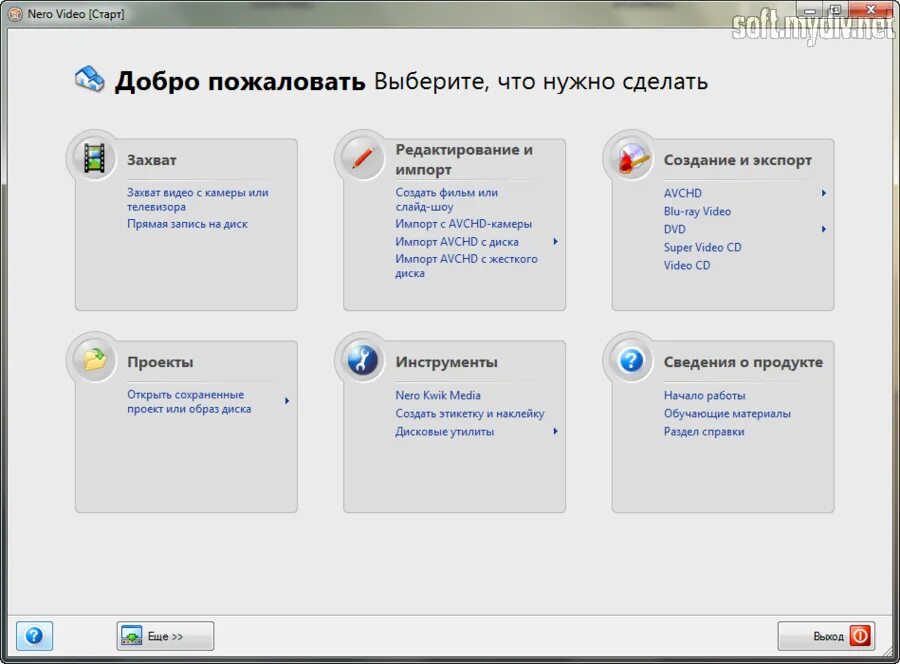900x664 pixels.
Task: Open Захват видео с камеры или телевизора
Action: tap(197, 200)
